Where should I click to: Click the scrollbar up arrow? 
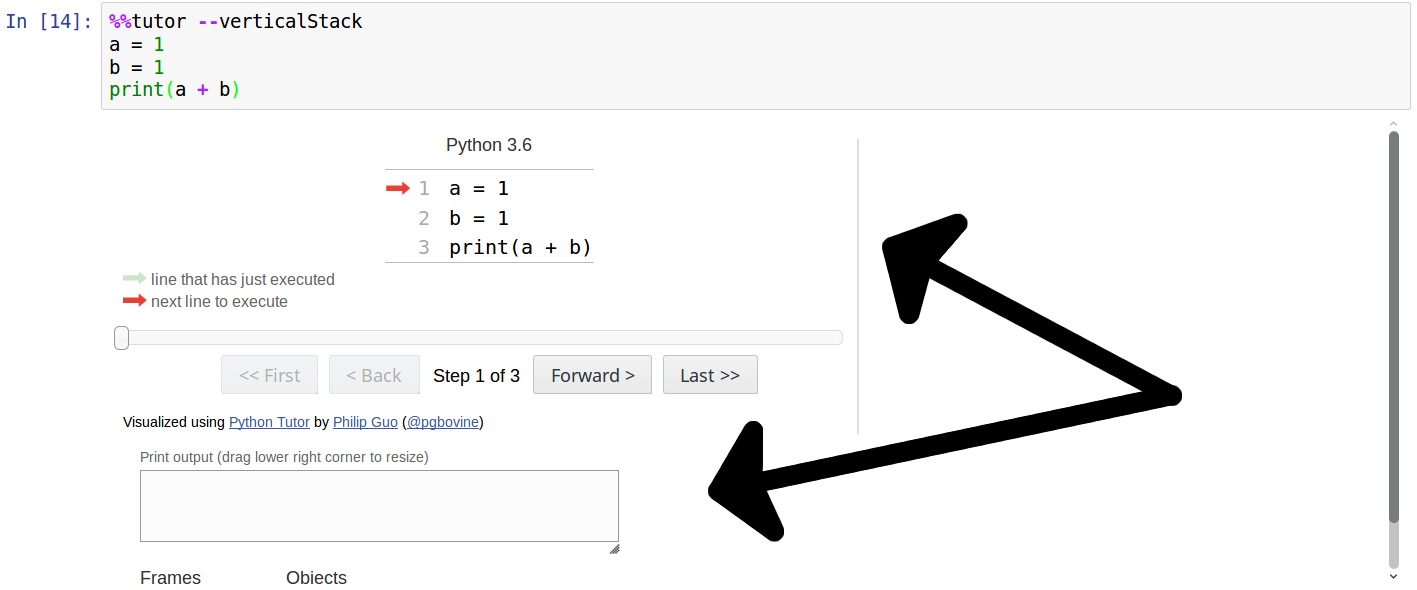(x=1393, y=124)
